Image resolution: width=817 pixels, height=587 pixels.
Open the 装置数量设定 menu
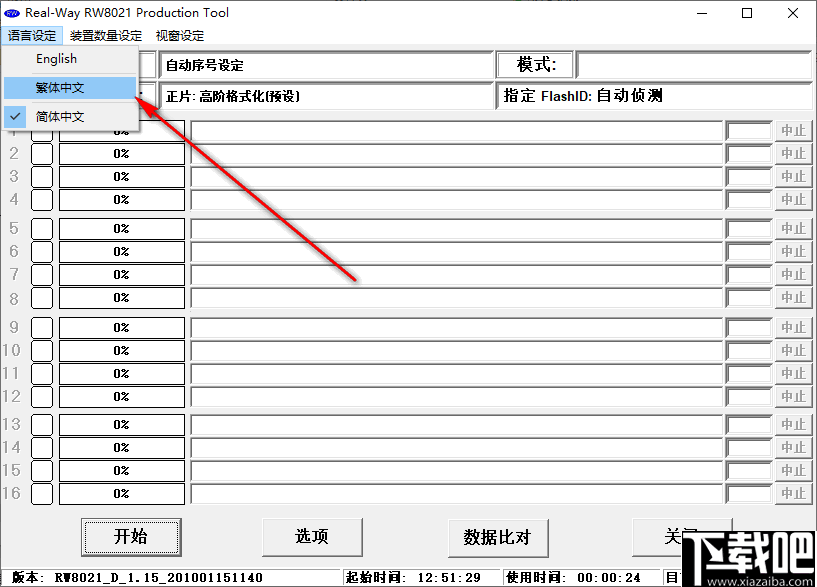(105, 34)
